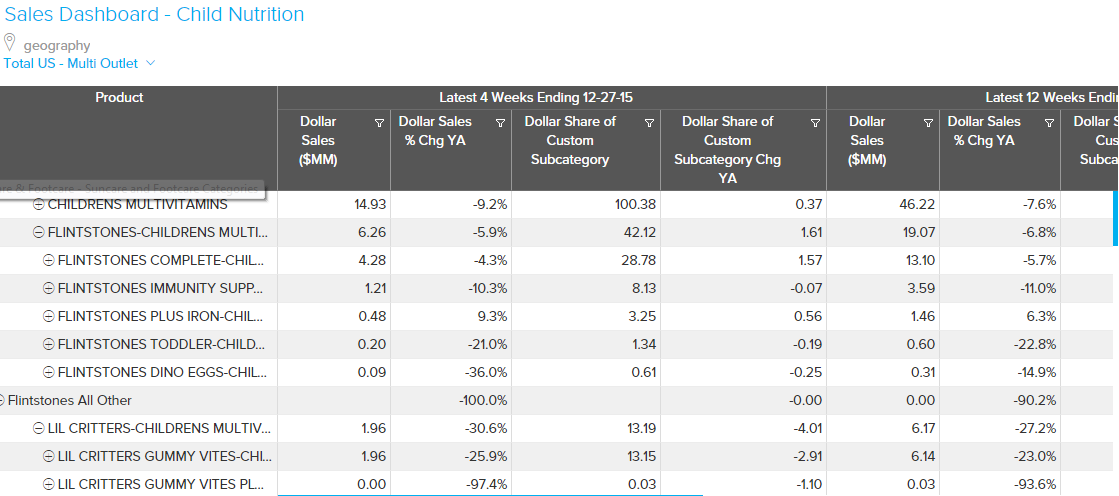Open the Total US - Multi Outlet dropdown
The image size is (1119, 496).
[x=151, y=63]
